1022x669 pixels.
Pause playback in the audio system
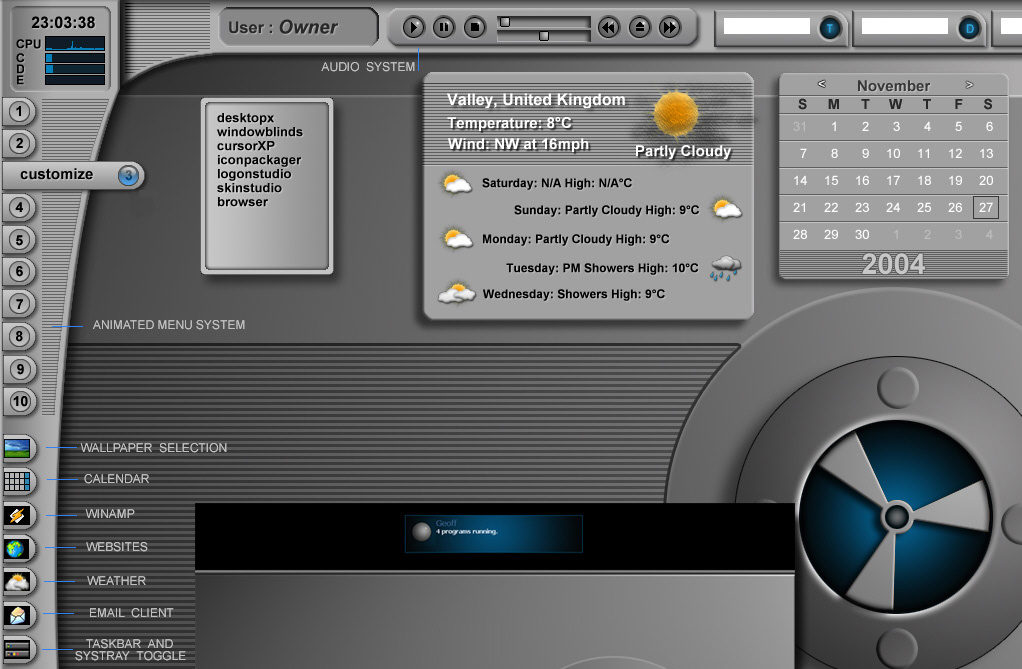[442, 28]
